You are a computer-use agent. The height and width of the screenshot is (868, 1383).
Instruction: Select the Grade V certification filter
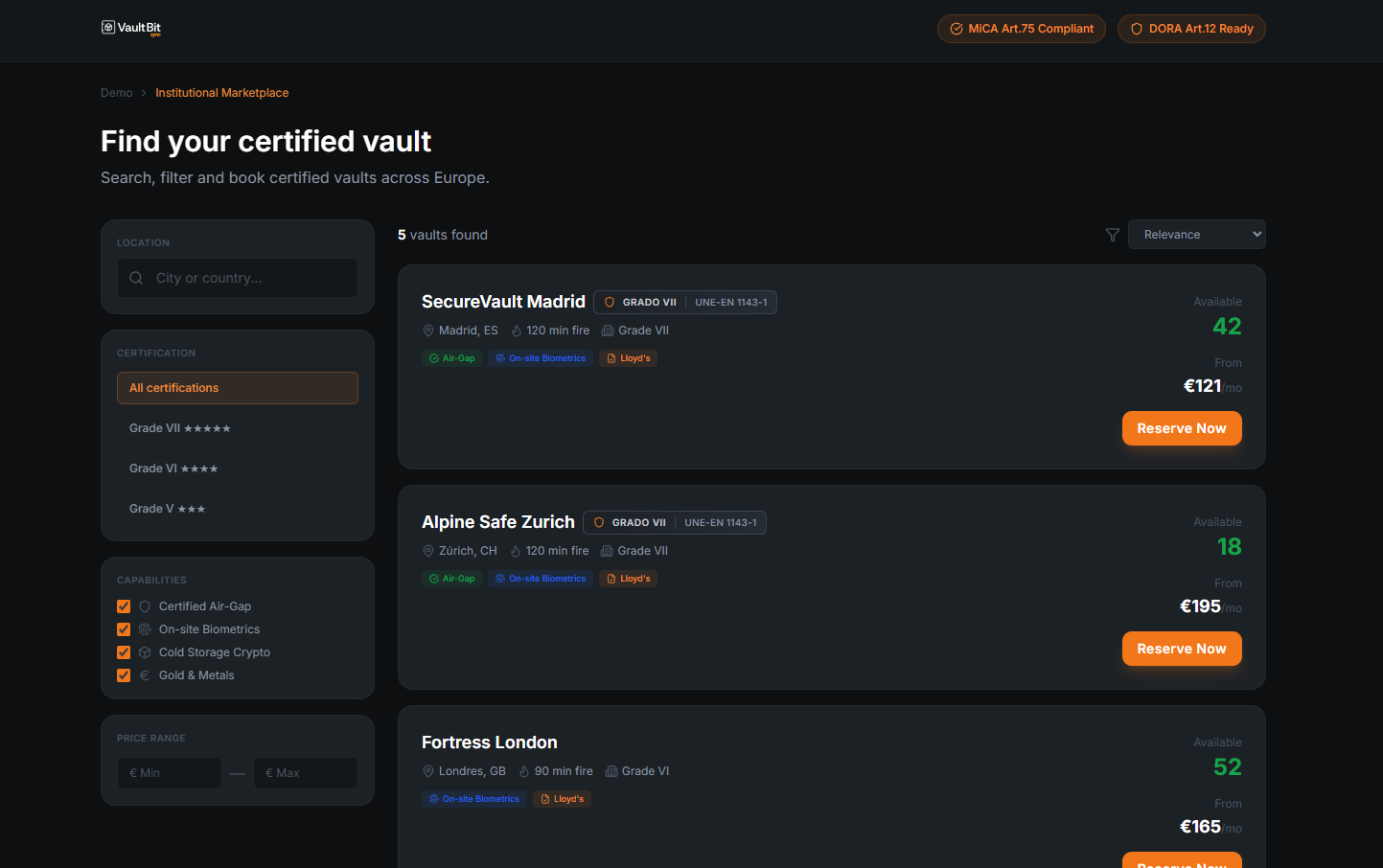pyautogui.click(x=168, y=508)
